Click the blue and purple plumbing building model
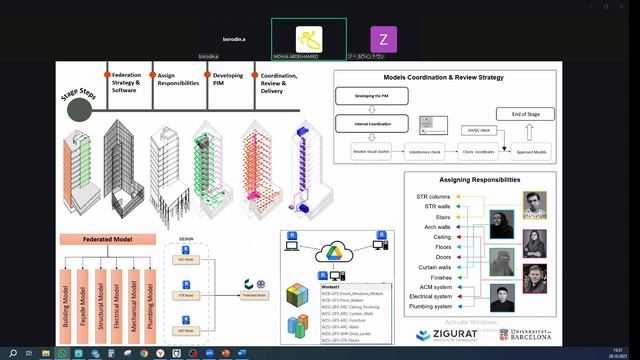This screenshot has width=640, height=360. click(x=311, y=169)
